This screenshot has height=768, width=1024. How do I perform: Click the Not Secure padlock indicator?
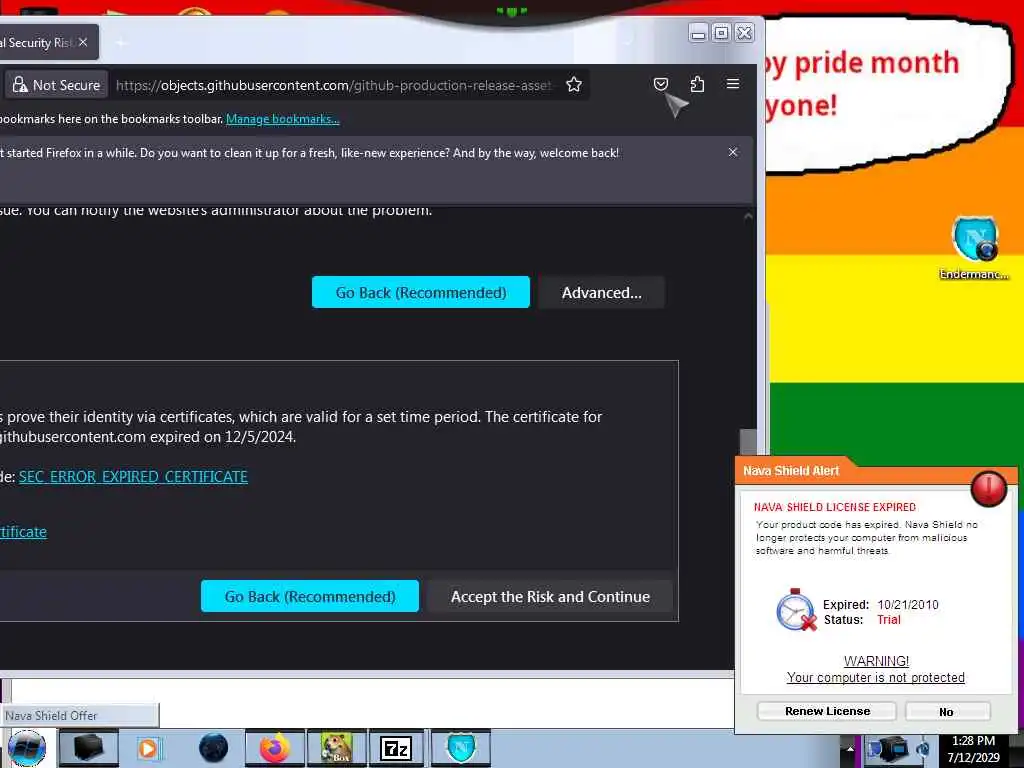(x=56, y=85)
